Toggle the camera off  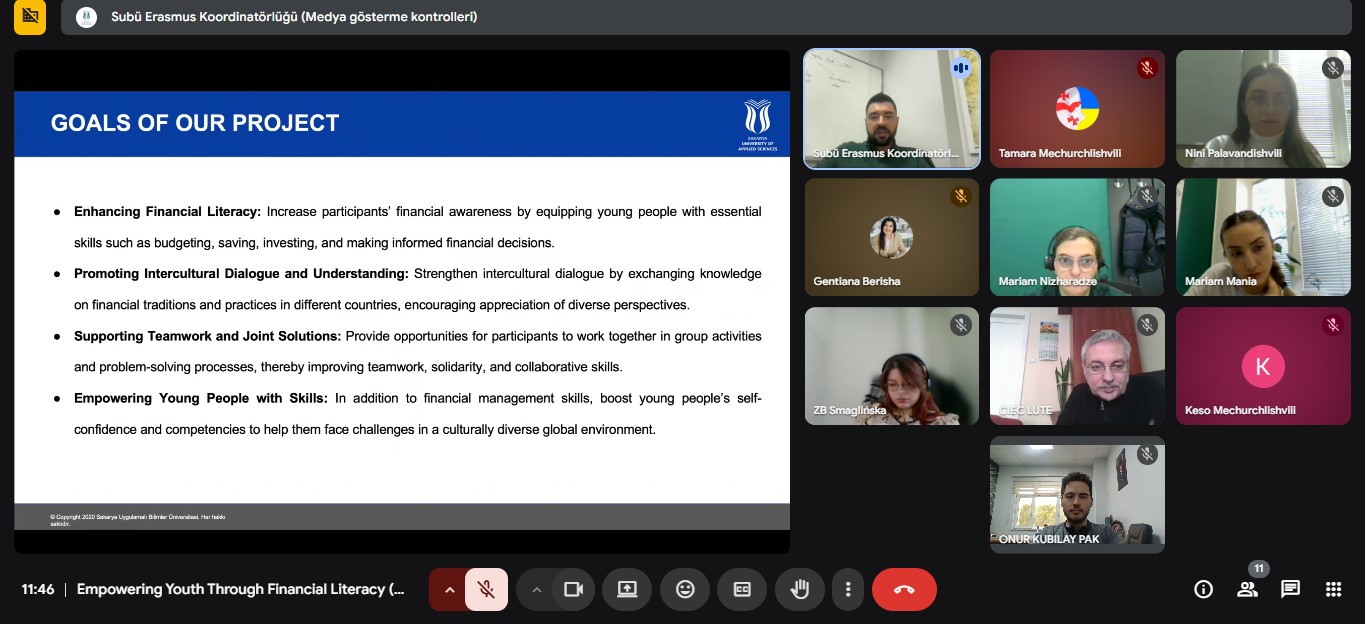(x=573, y=589)
